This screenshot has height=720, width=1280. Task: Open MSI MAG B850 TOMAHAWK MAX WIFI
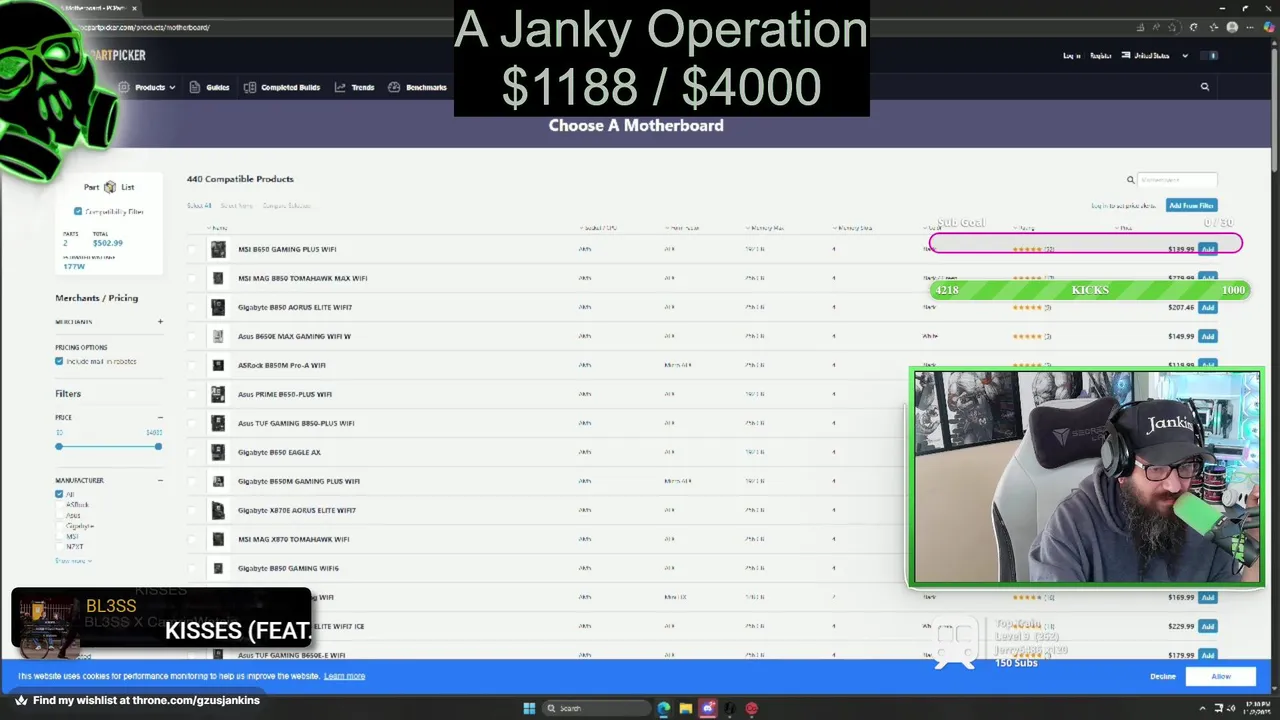click(302, 278)
